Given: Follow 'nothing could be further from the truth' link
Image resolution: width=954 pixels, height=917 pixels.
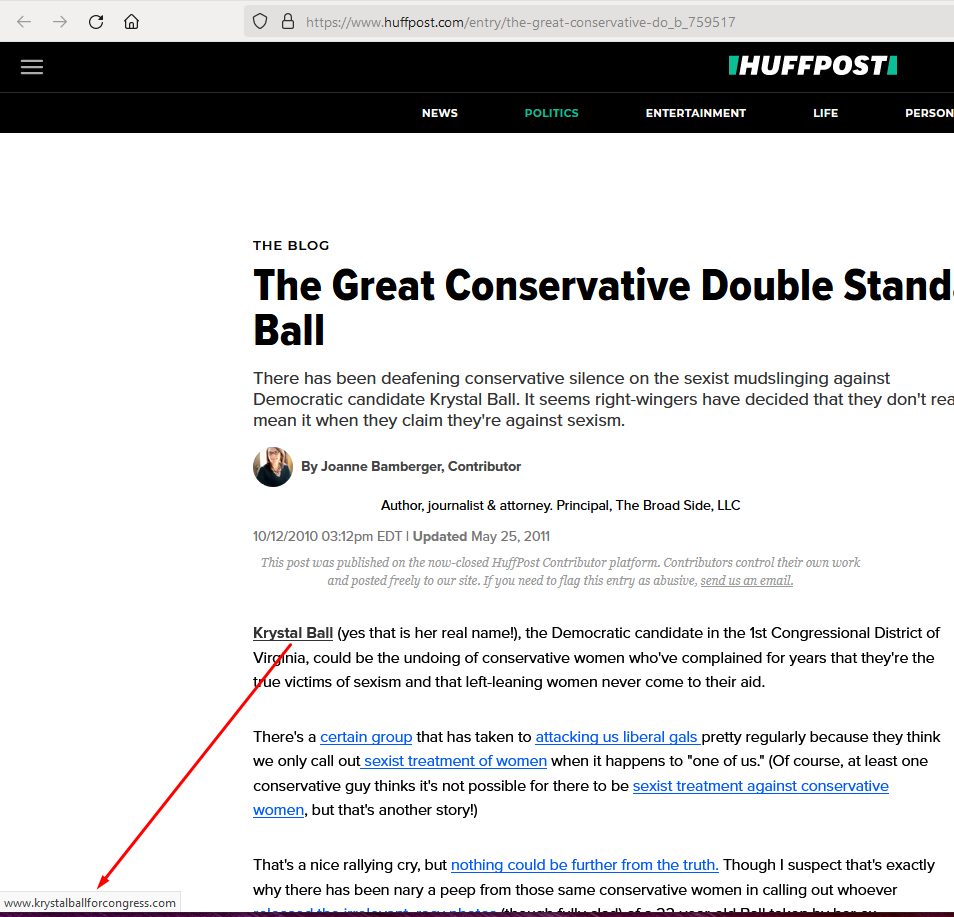Looking at the screenshot, I should 585,865.
